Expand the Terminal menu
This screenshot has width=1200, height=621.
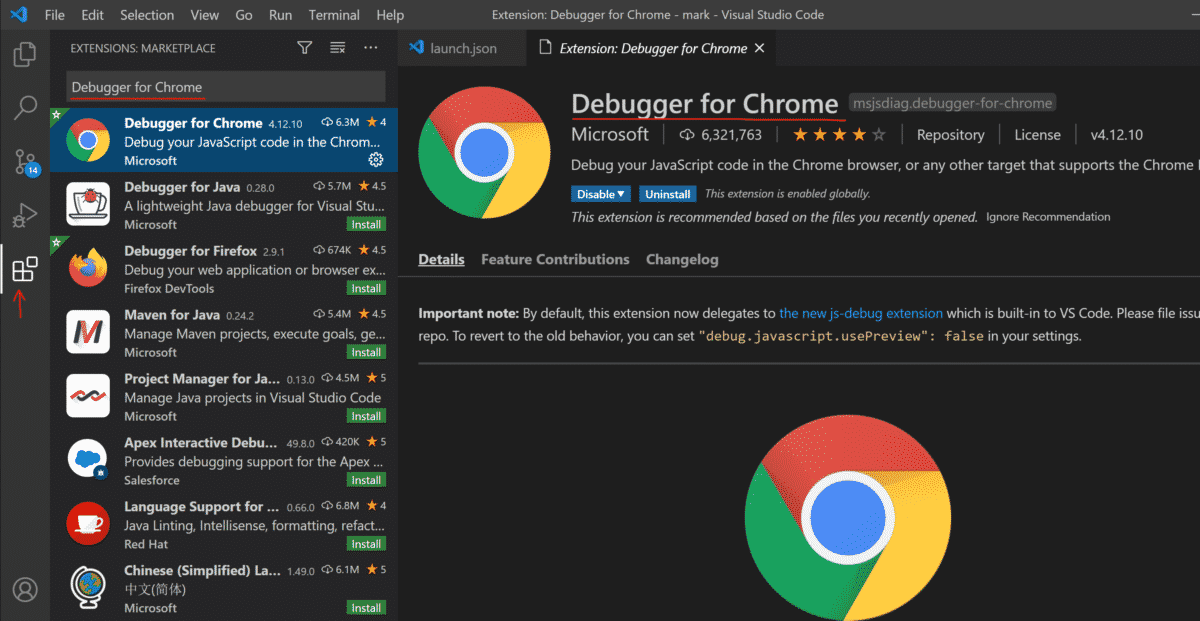[x=334, y=14]
